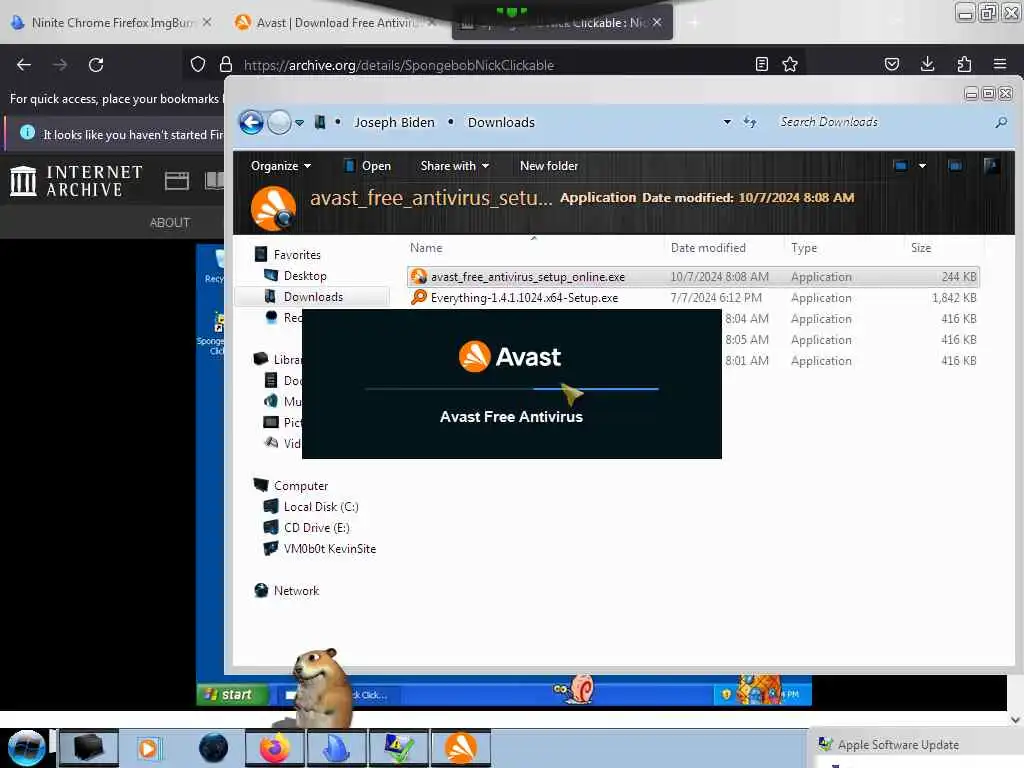Open Firefox tracking protection shield
1024x768 pixels.
[198, 64]
